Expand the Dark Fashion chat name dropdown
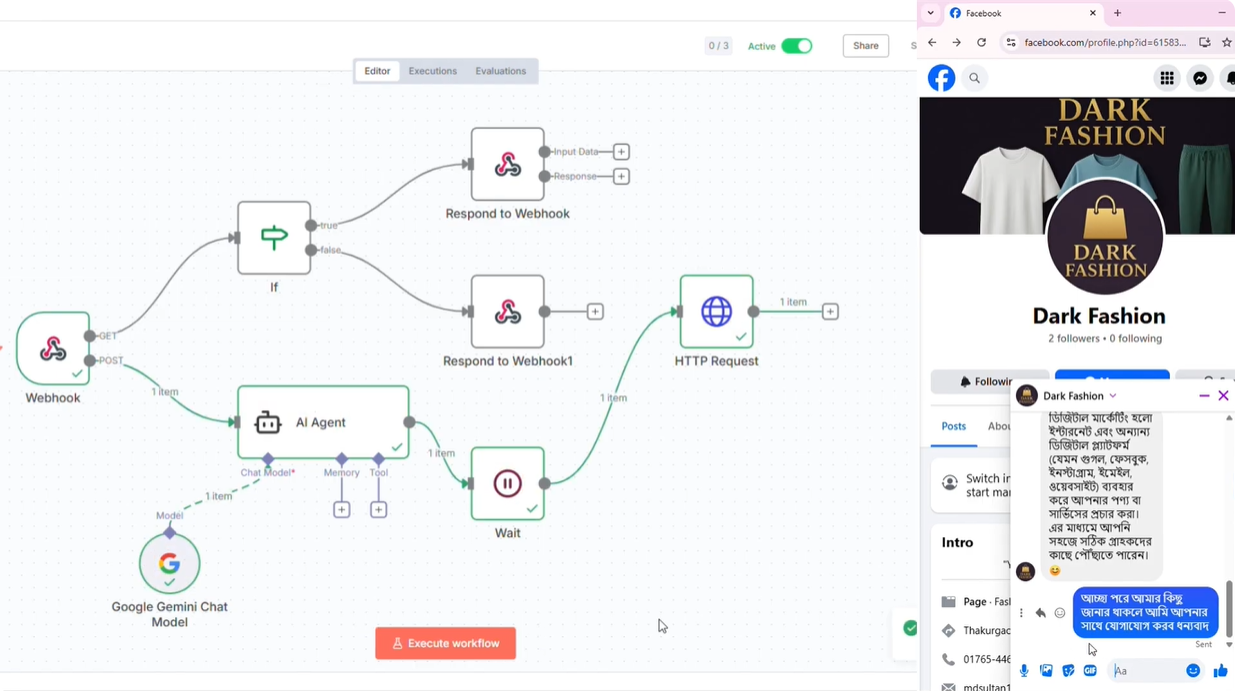Image resolution: width=1237 pixels, height=691 pixels. [x=1113, y=396]
